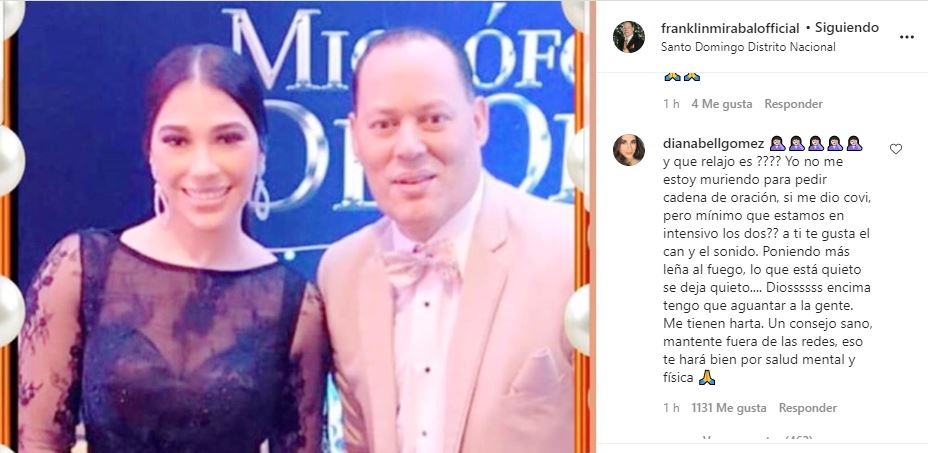
Task: Open the 1 h timestamp beside 4 Me gusta
Action: (x=671, y=104)
